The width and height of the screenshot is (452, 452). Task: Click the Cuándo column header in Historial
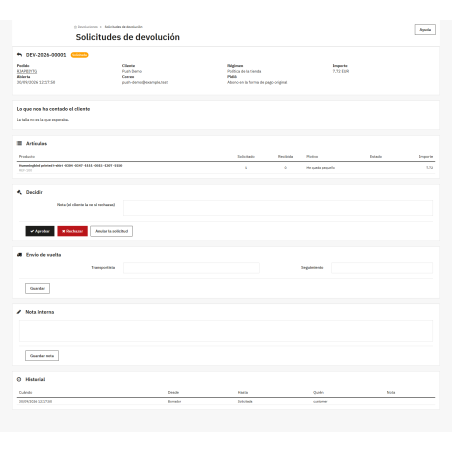click(x=26, y=392)
